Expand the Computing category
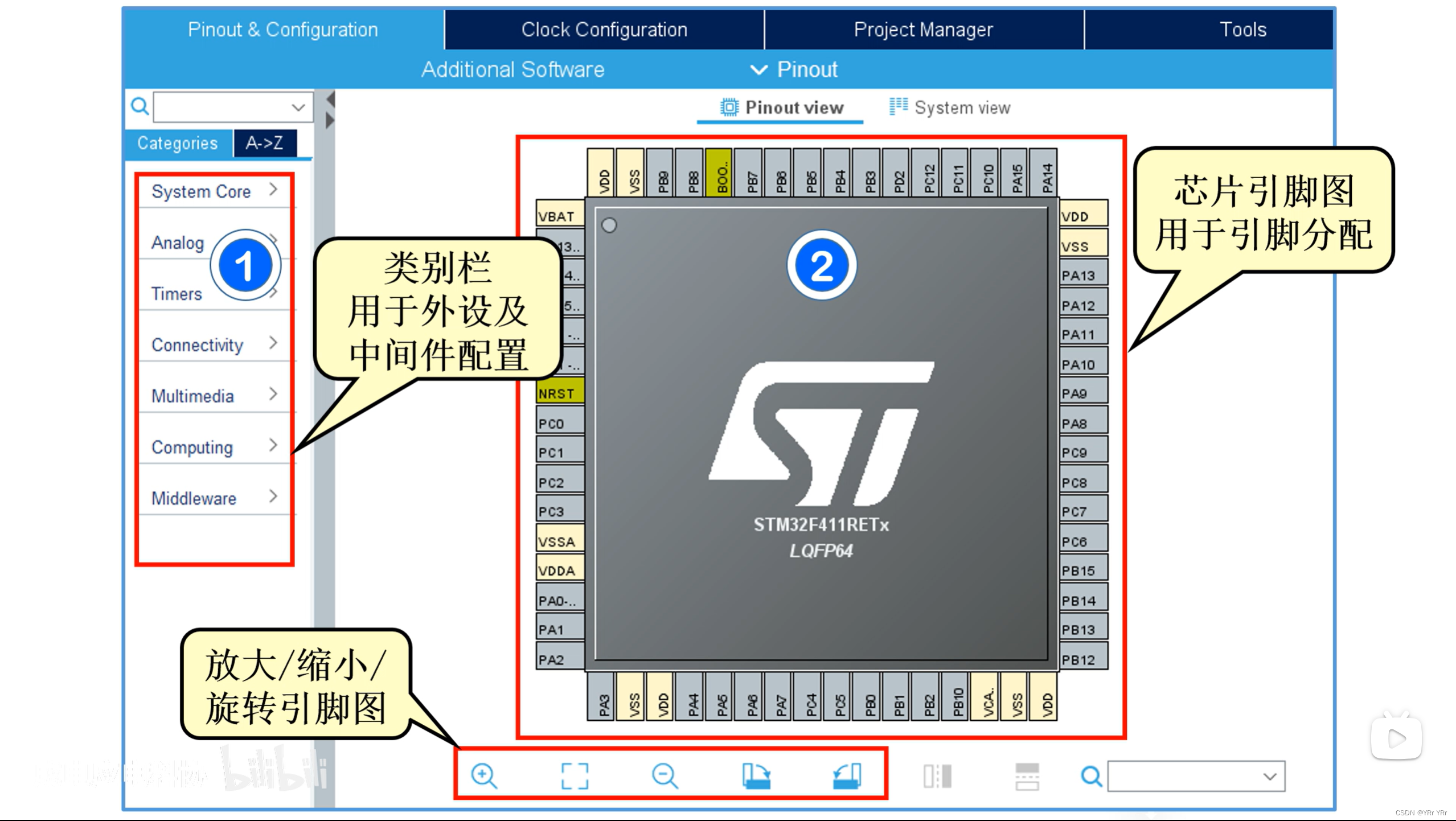Viewport: 1456px width, 821px height. 215,447
